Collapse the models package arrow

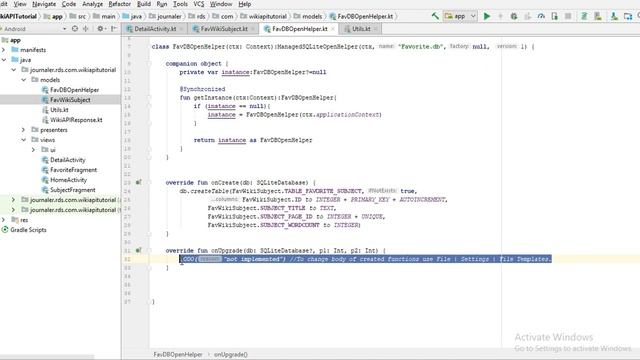point(24,80)
